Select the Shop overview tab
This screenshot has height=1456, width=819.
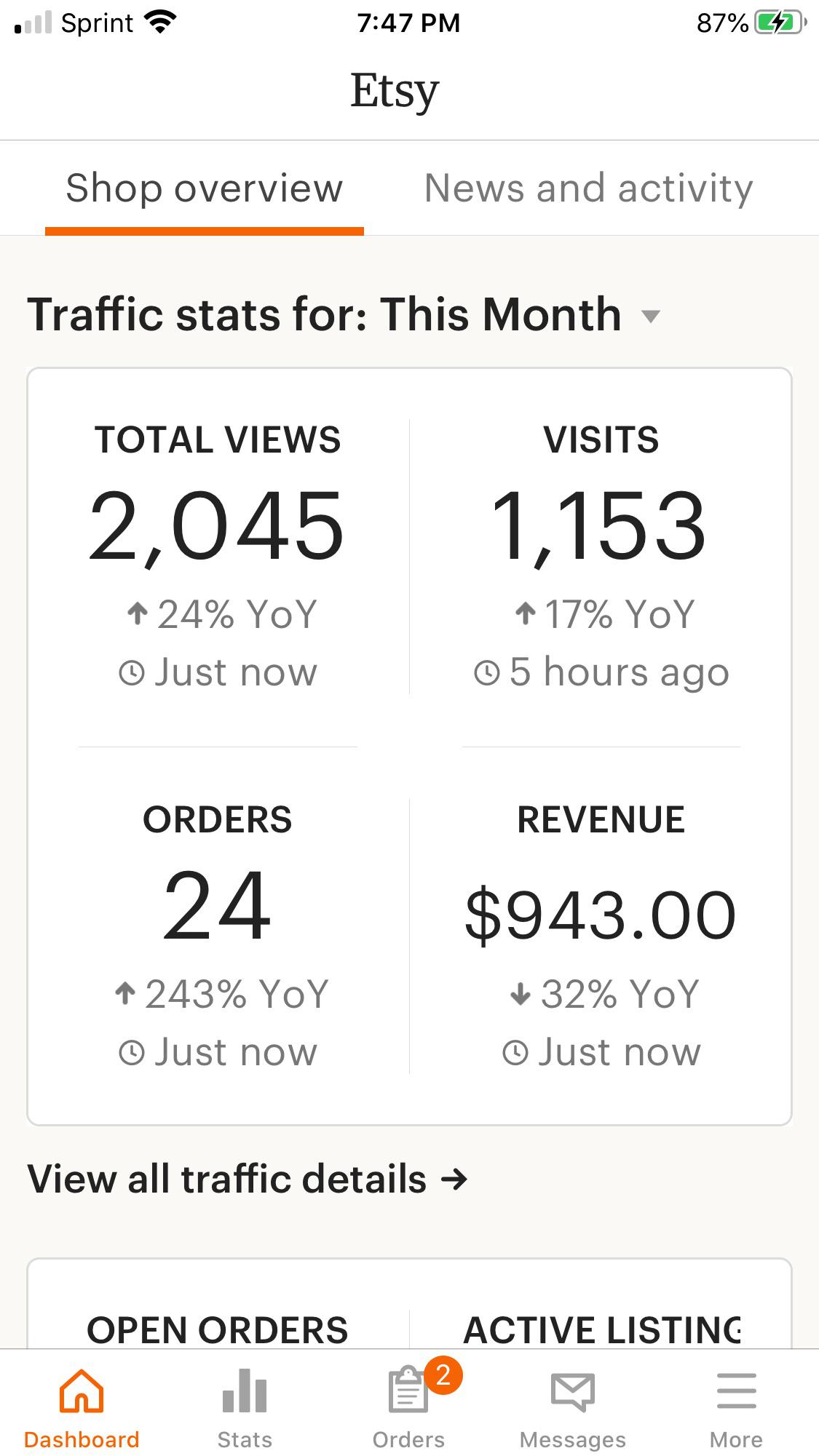(x=204, y=188)
